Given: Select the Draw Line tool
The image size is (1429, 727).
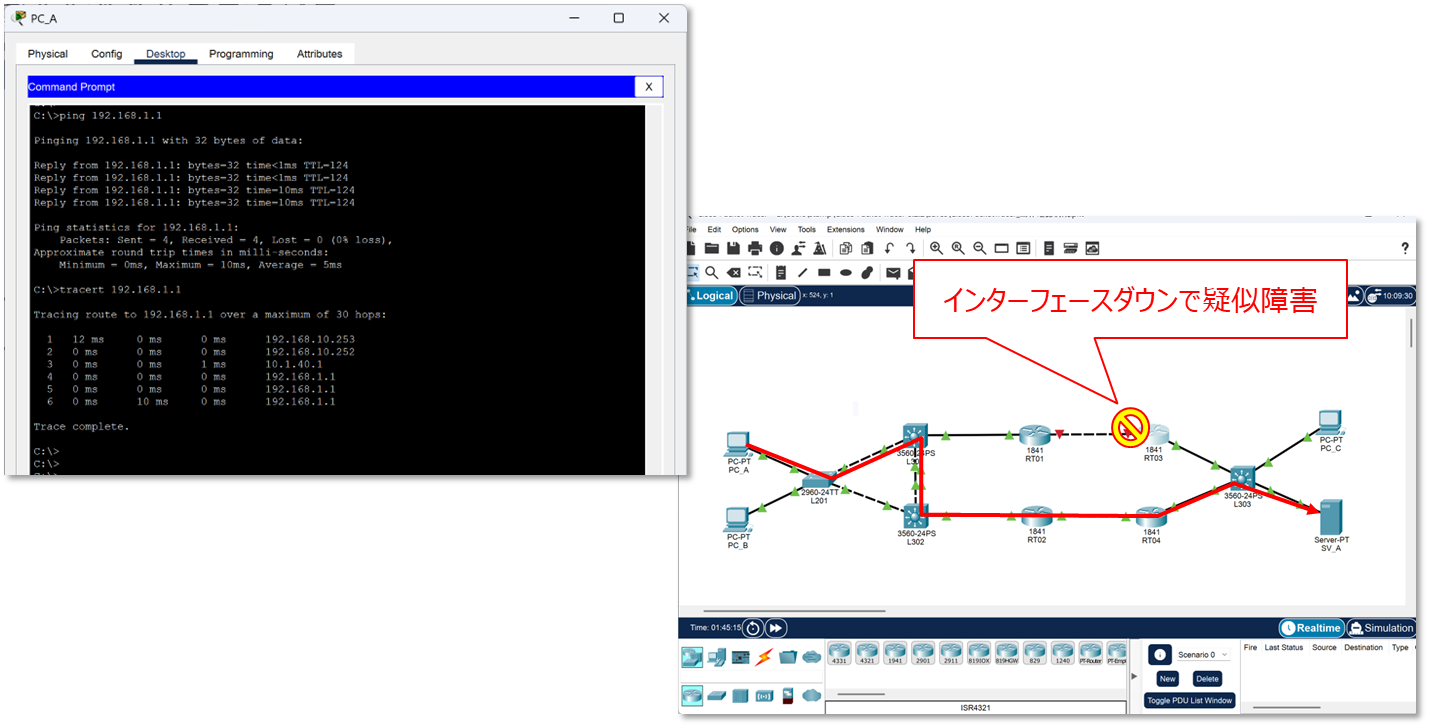Looking at the screenshot, I should (x=802, y=273).
